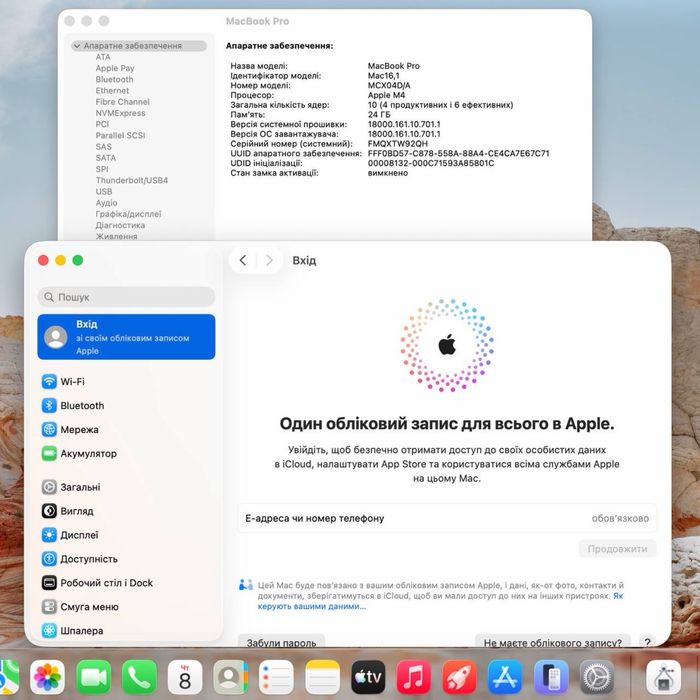Open Доступність accessibility settings
The width and height of the screenshot is (700, 700).
126,559
